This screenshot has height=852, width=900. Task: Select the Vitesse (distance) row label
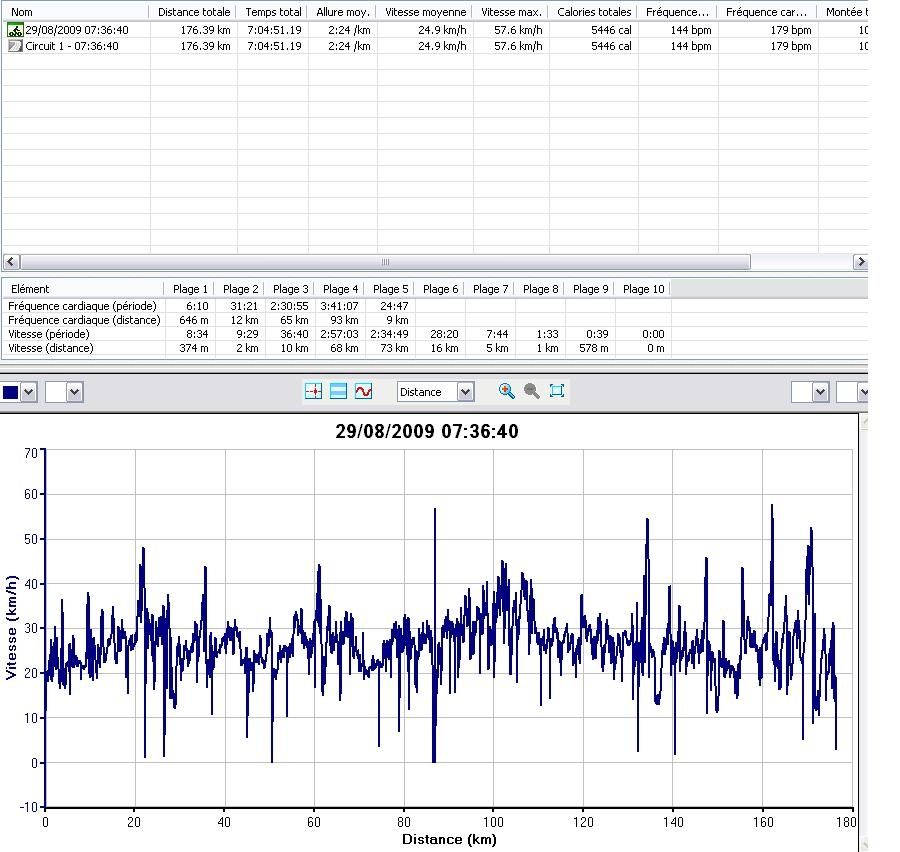51,348
